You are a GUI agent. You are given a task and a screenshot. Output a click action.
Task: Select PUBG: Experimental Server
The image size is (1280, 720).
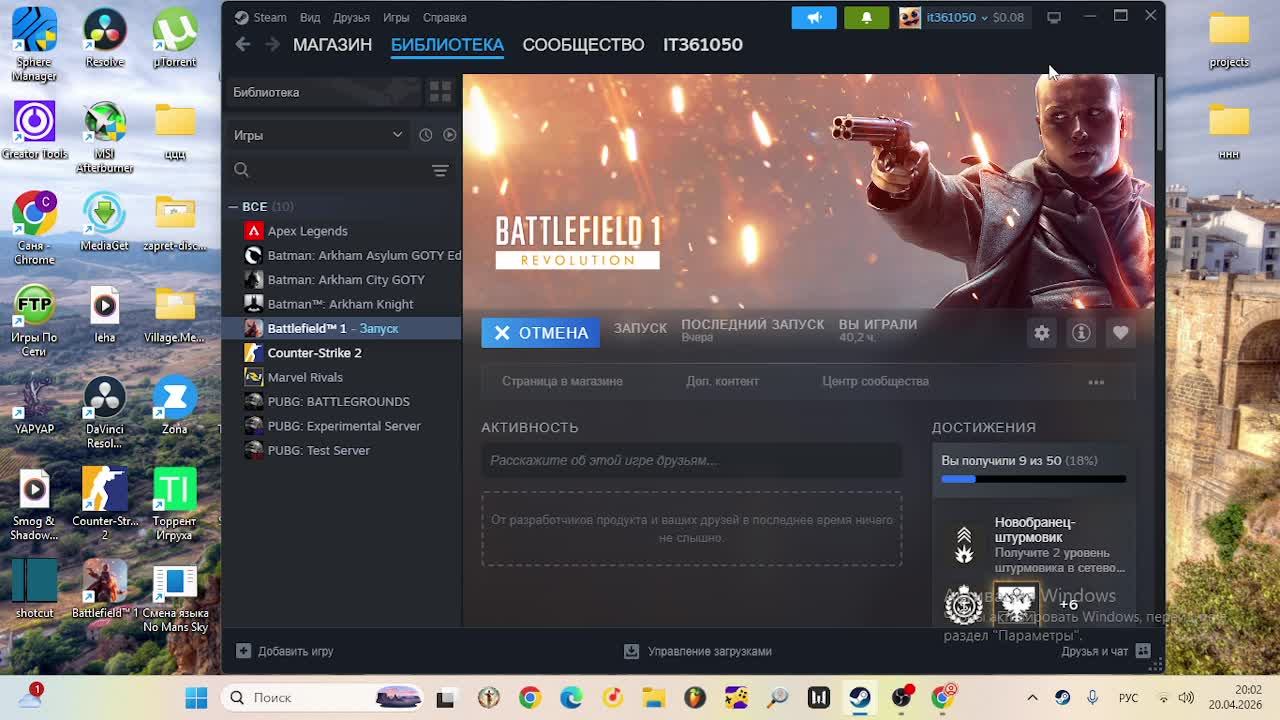pyautogui.click(x=342, y=426)
